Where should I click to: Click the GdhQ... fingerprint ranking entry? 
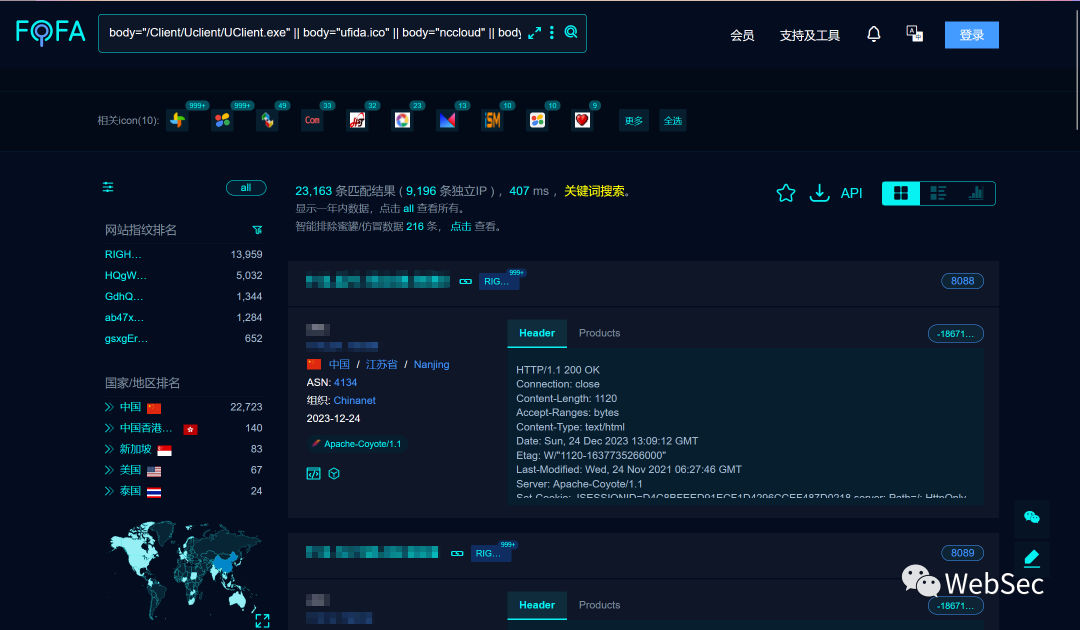(x=124, y=297)
